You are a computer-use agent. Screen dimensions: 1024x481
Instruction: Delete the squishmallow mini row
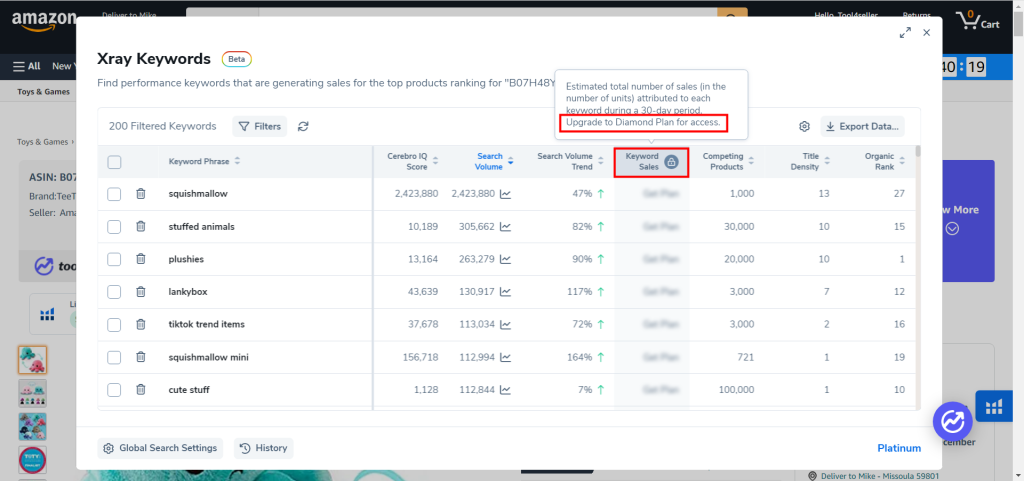click(x=140, y=357)
